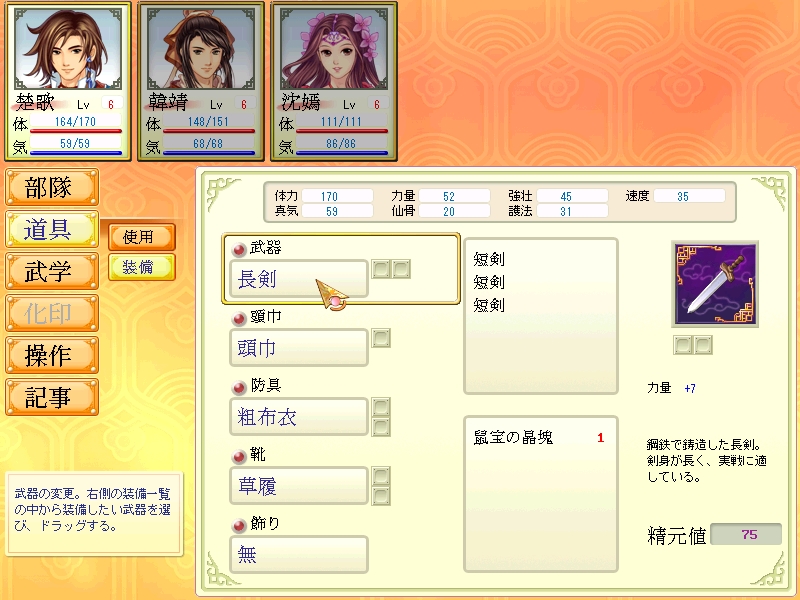
Task: Click the red orb beside 靴
Action: coord(239,457)
